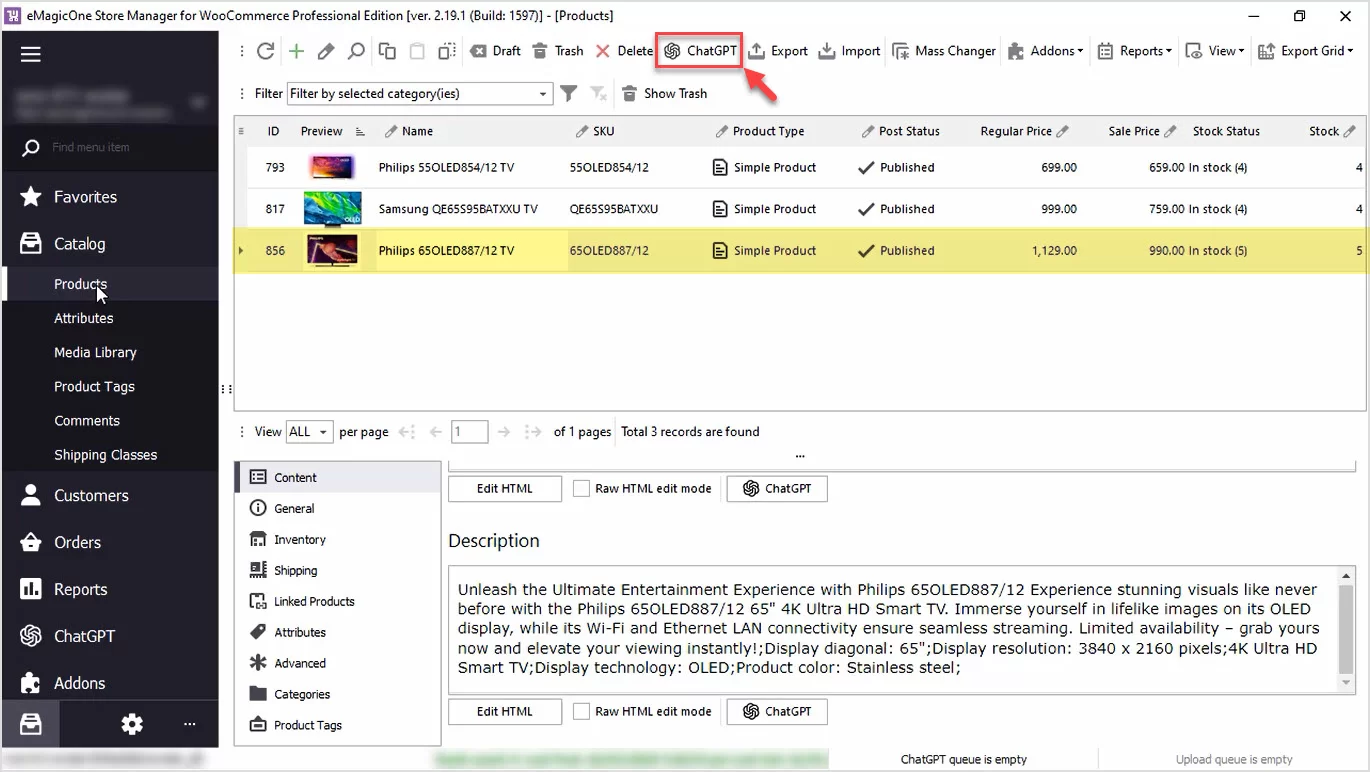
Task: Click the funnel apply-filter icon
Action: coord(568,93)
